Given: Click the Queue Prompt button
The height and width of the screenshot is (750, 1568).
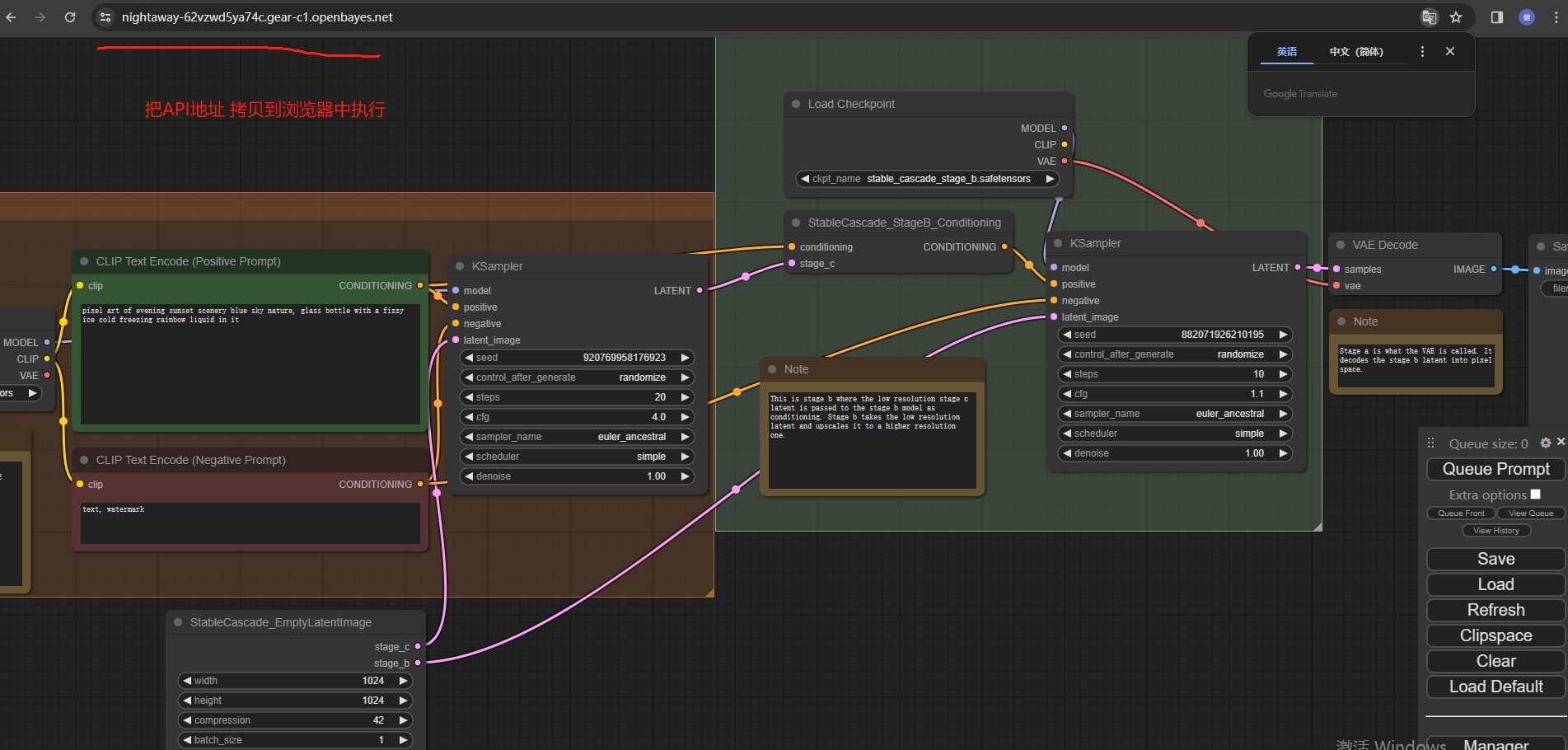Looking at the screenshot, I should pos(1495,469).
